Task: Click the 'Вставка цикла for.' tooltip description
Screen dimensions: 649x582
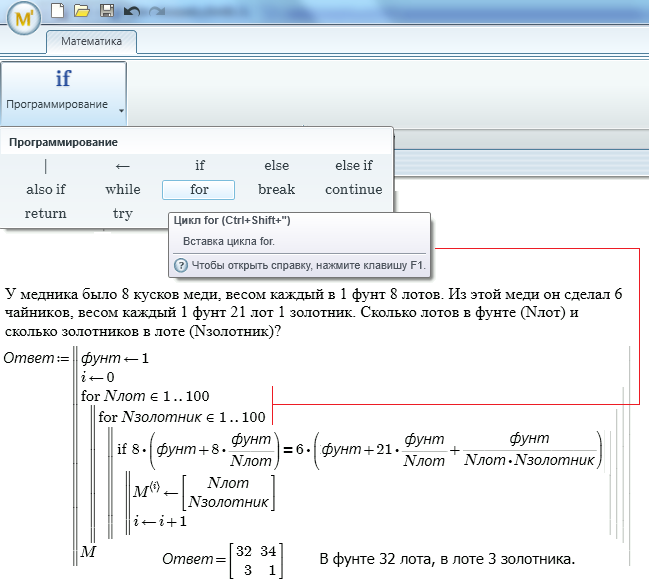Action: tap(228, 241)
